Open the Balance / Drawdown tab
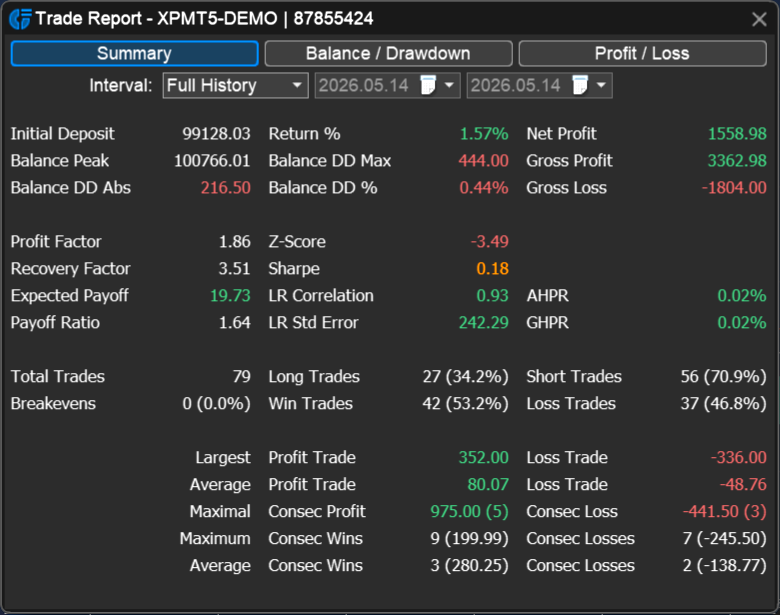The height and width of the screenshot is (615, 780). [388, 53]
